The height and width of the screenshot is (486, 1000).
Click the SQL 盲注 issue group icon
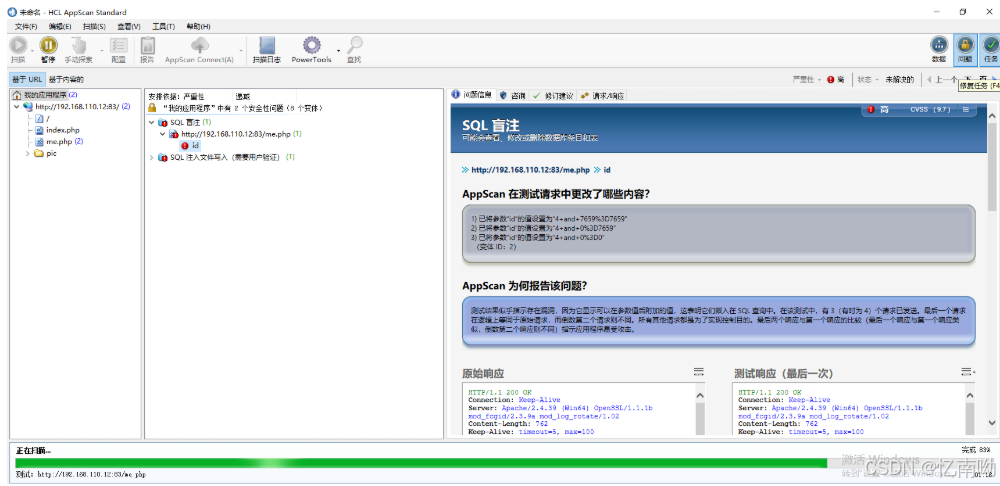pos(163,122)
